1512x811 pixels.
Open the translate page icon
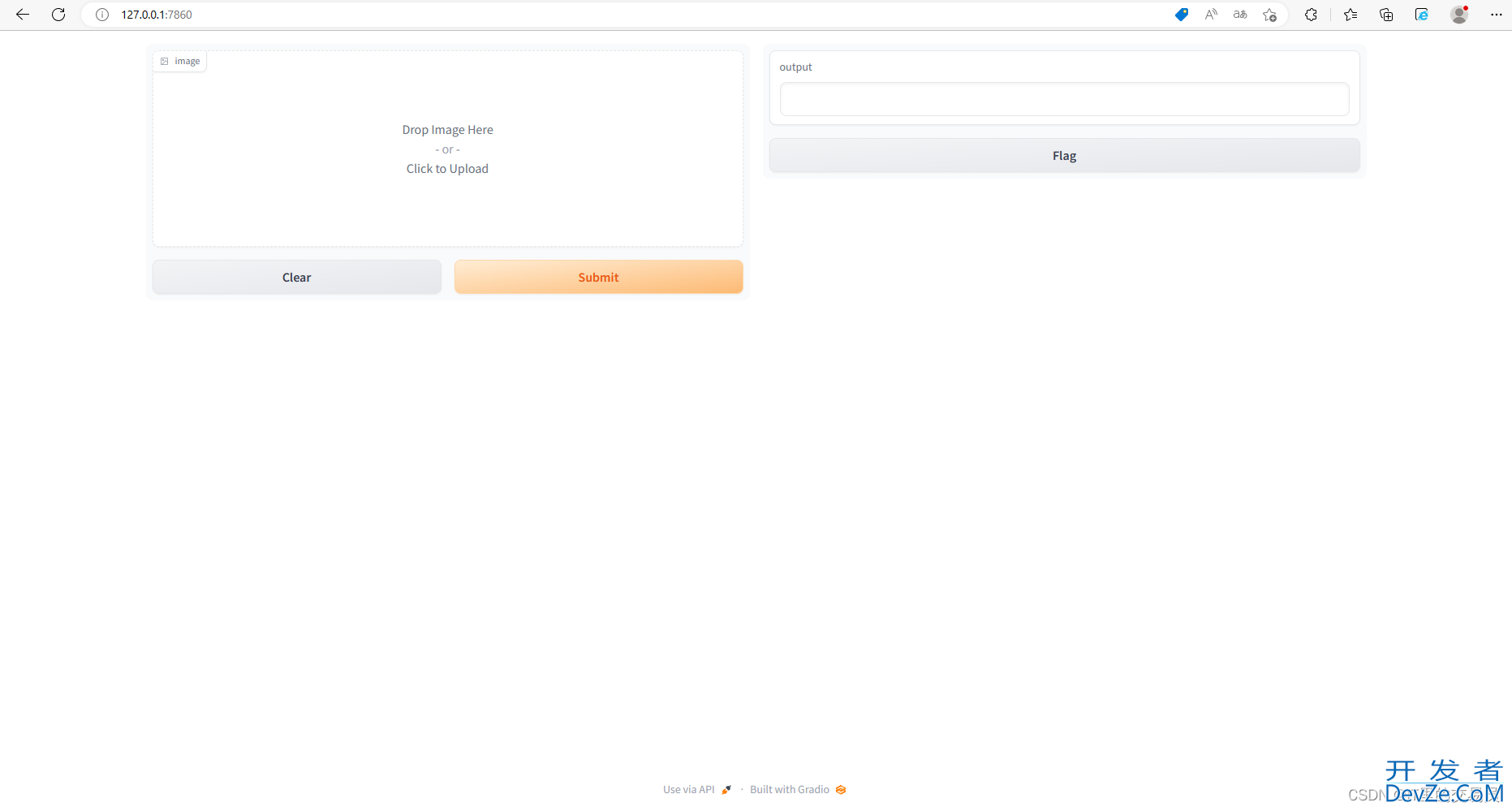tap(1240, 15)
